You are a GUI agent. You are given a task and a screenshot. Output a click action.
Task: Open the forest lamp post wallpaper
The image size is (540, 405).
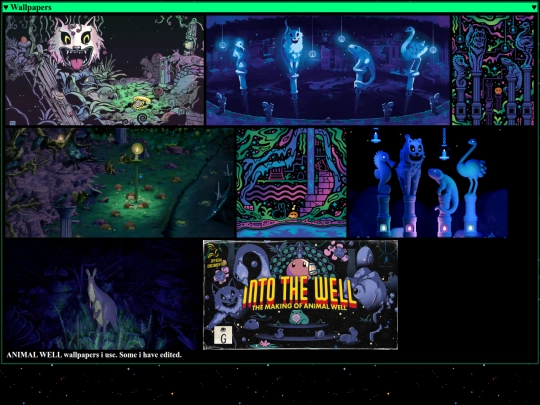[x=120, y=183]
